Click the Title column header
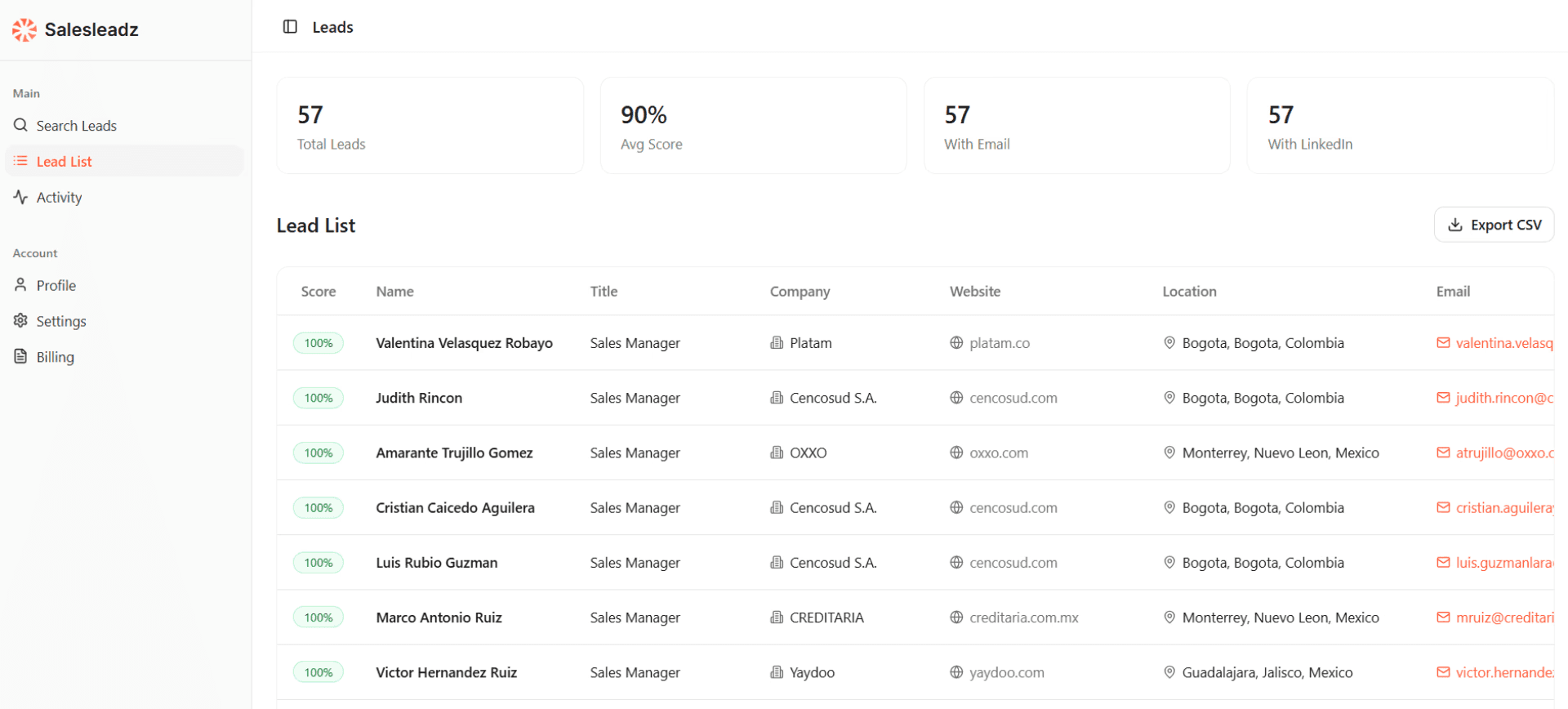1568x709 pixels. click(604, 292)
